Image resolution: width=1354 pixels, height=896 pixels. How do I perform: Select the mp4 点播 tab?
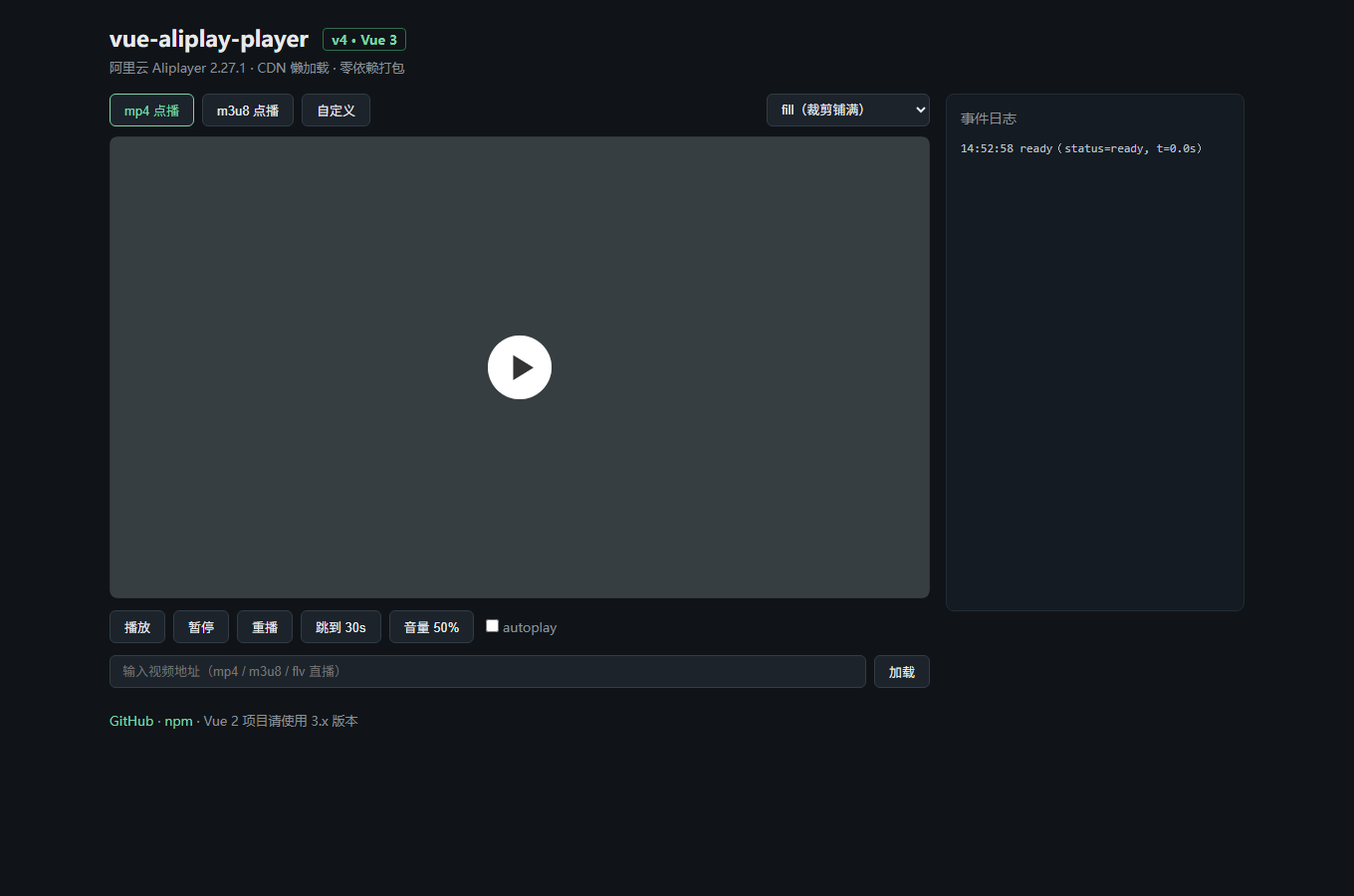click(151, 111)
